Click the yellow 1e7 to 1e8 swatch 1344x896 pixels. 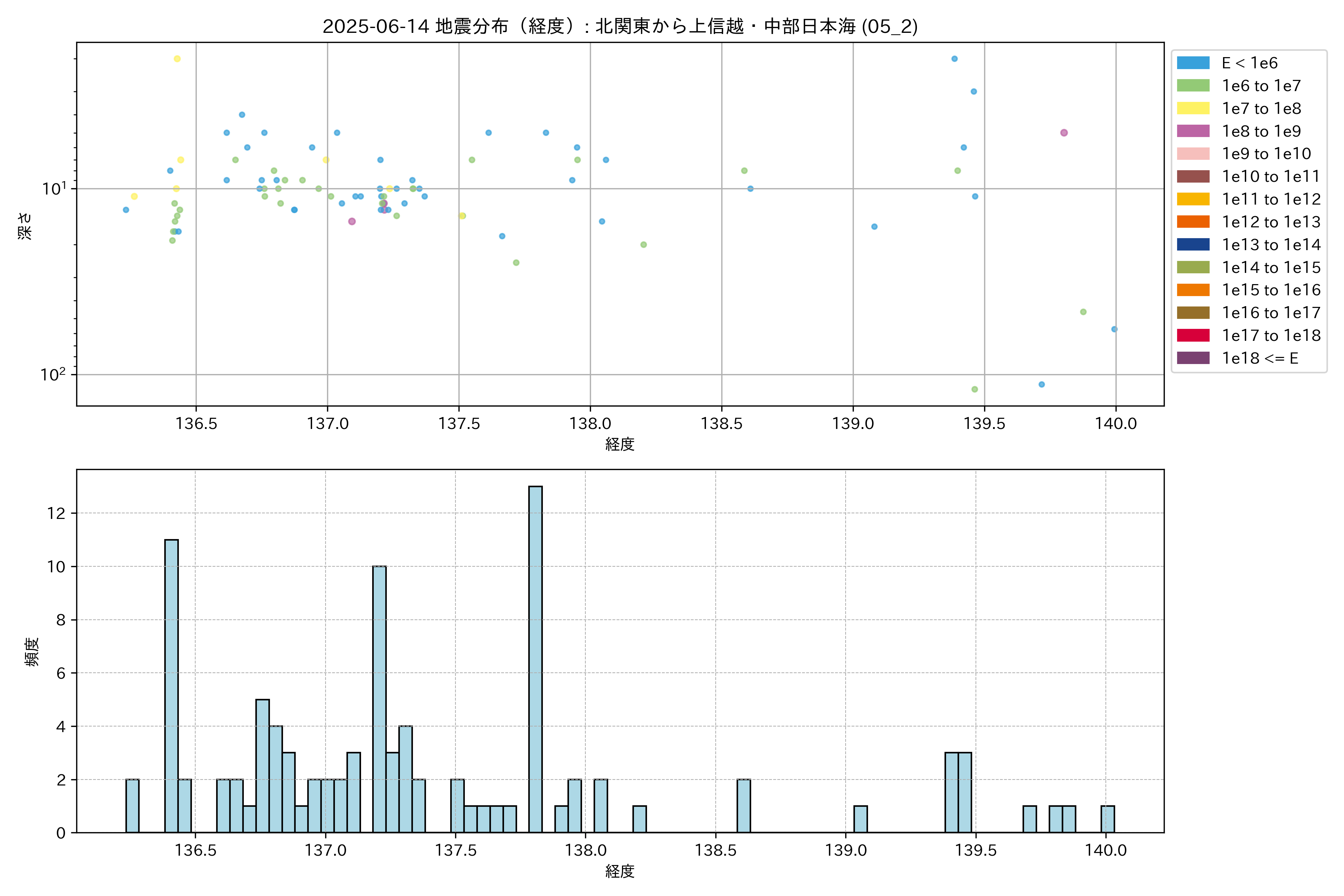pos(1193,109)
